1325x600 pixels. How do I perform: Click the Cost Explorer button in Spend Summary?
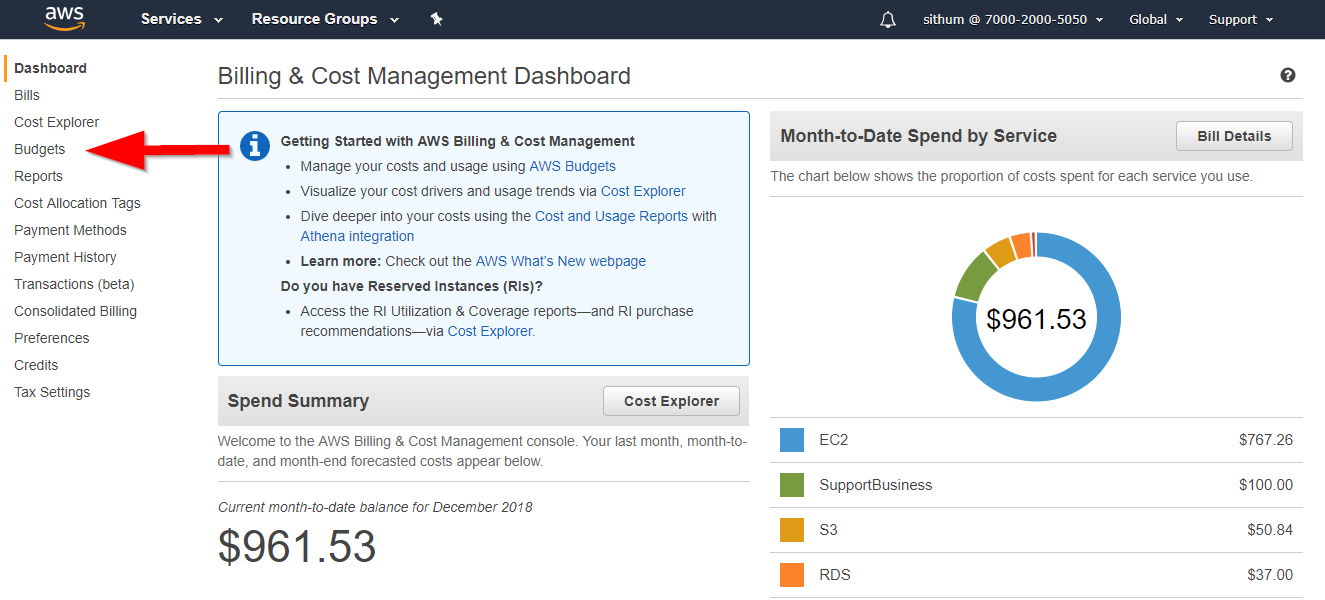tap(671, 401)
